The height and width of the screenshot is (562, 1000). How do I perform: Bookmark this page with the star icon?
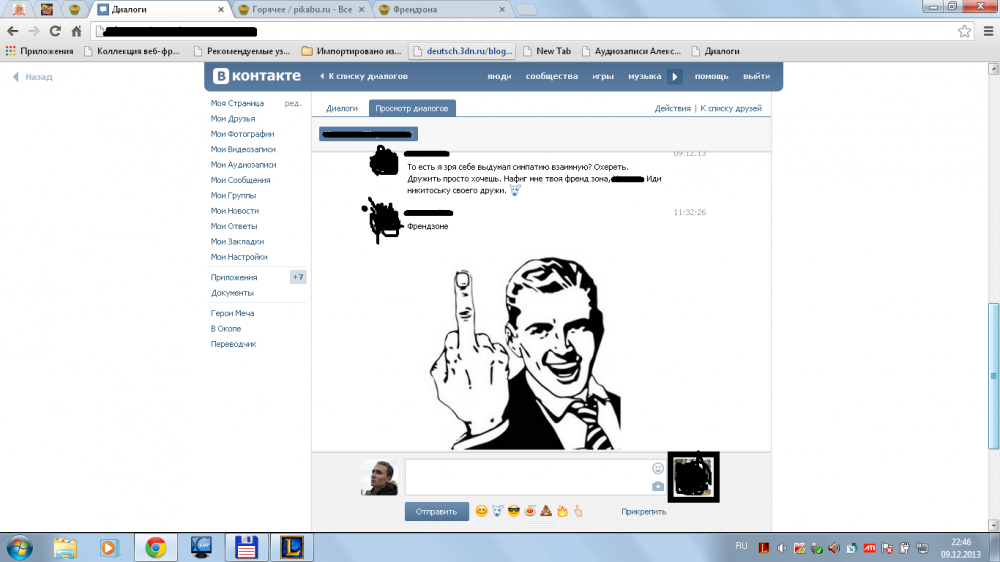coord(964,31)
